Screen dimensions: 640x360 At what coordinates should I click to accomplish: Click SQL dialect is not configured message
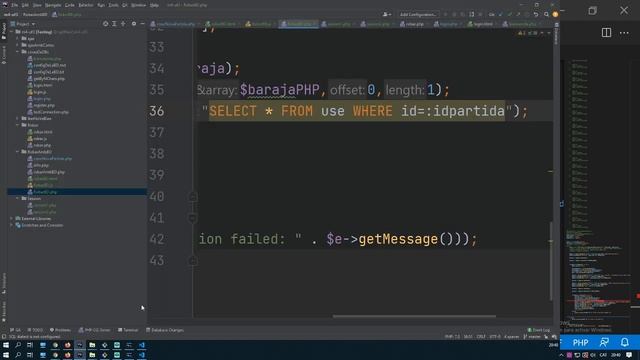click(x=34, y=337)
